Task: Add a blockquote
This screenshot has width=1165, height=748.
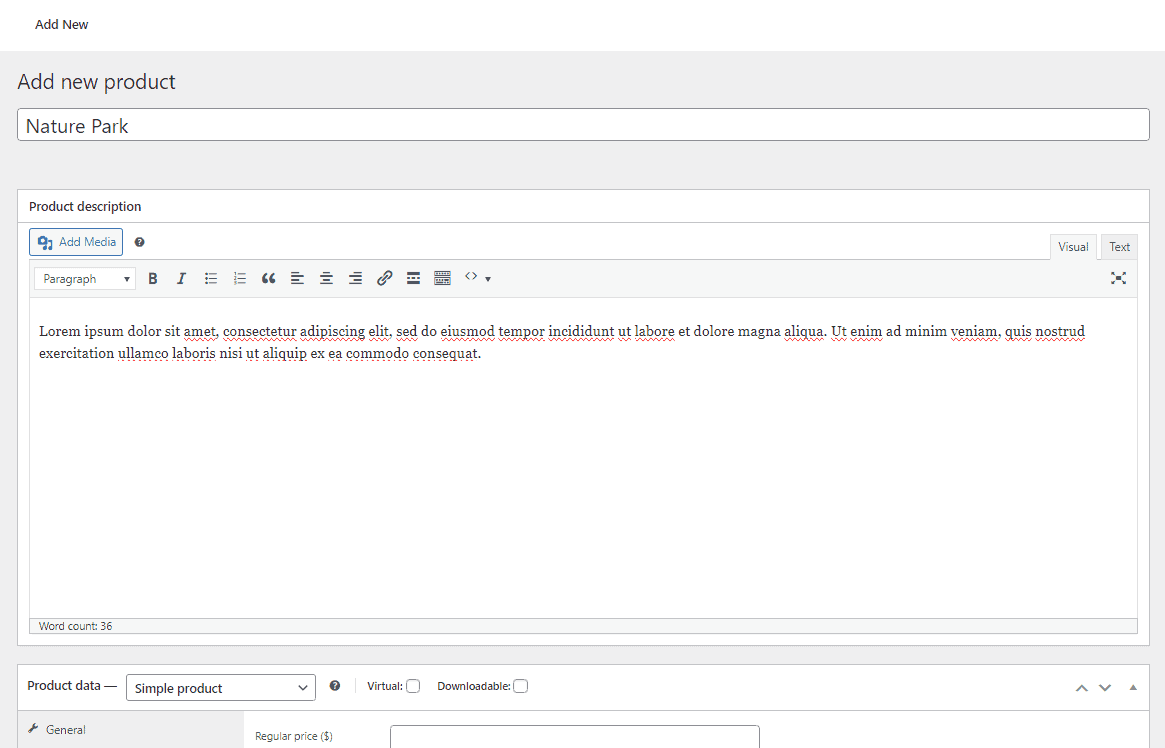Action: pos(268,279)
